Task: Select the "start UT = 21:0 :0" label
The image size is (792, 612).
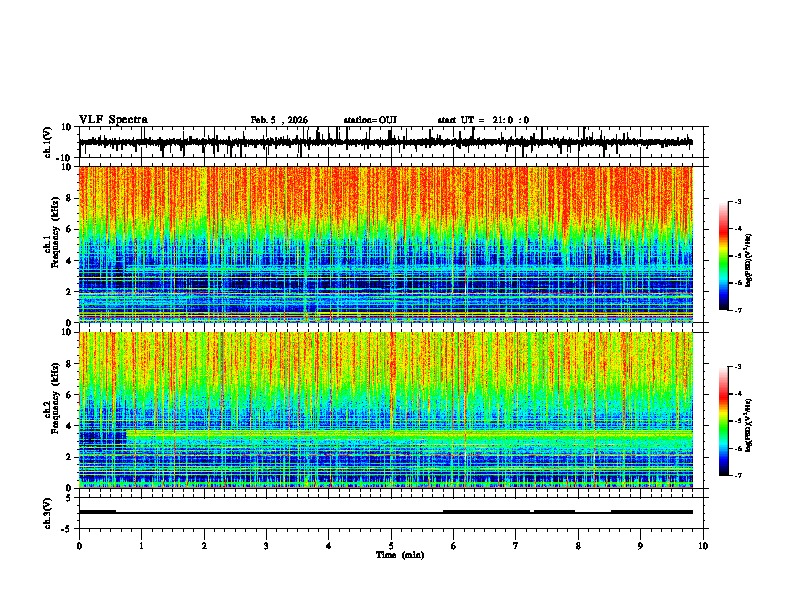Action: (483, 120)
